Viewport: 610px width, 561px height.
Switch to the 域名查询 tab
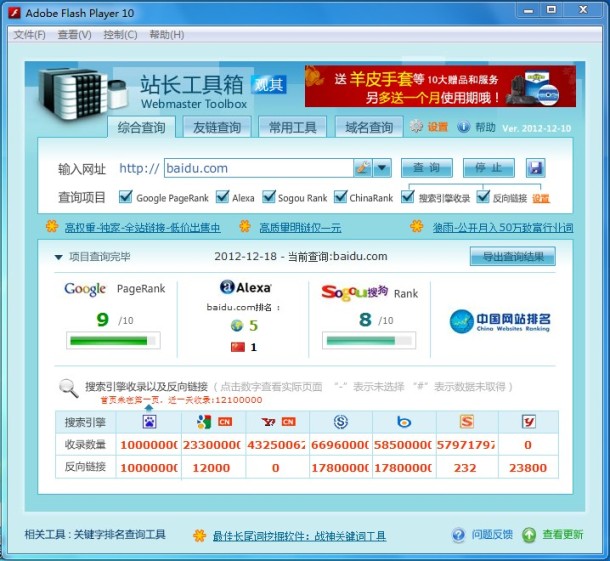coord(369,127)
